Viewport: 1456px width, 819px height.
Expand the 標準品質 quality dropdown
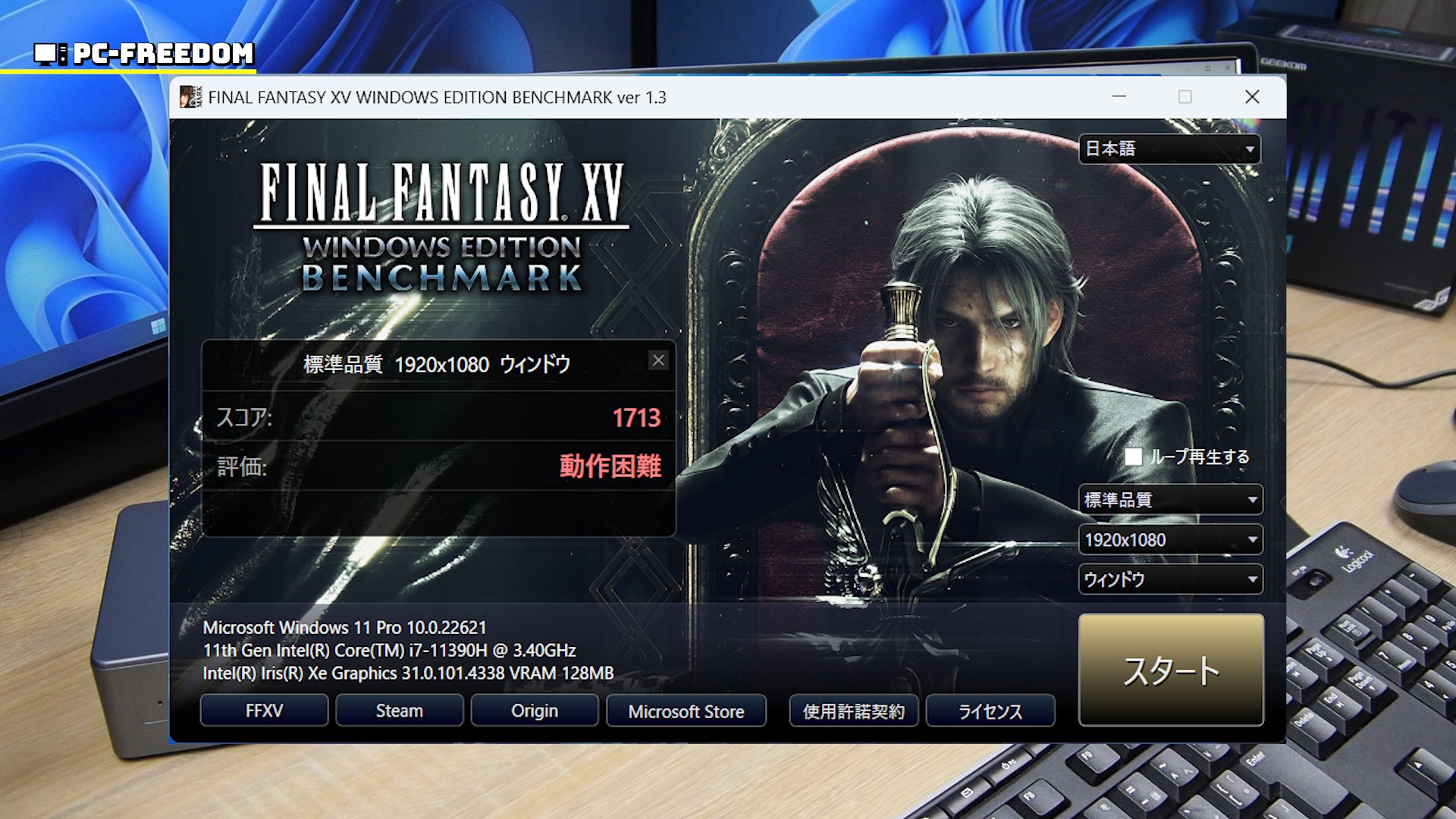pos(1169,500)
